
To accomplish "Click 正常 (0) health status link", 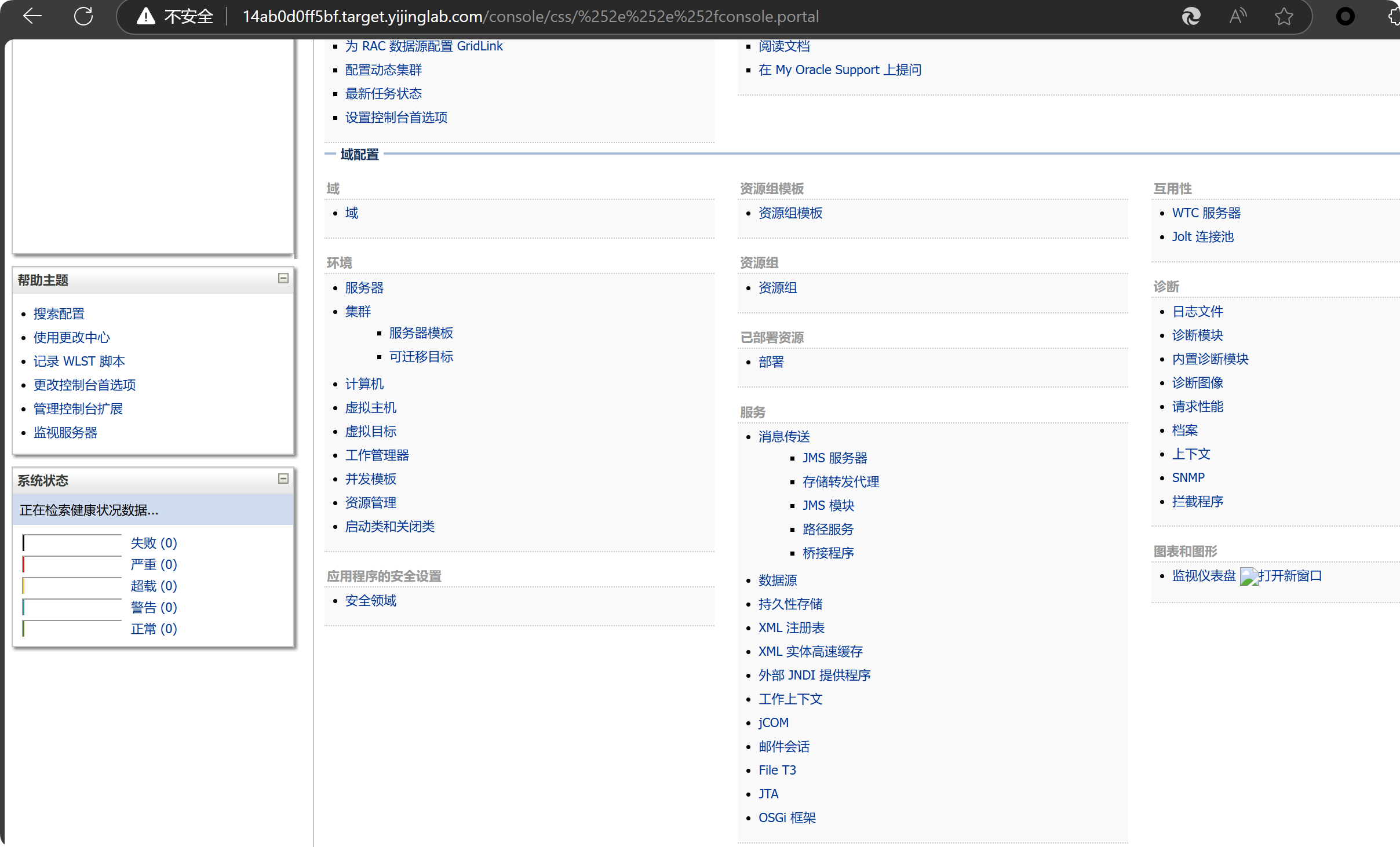I will pyautogui.click(x=154, y=629).
